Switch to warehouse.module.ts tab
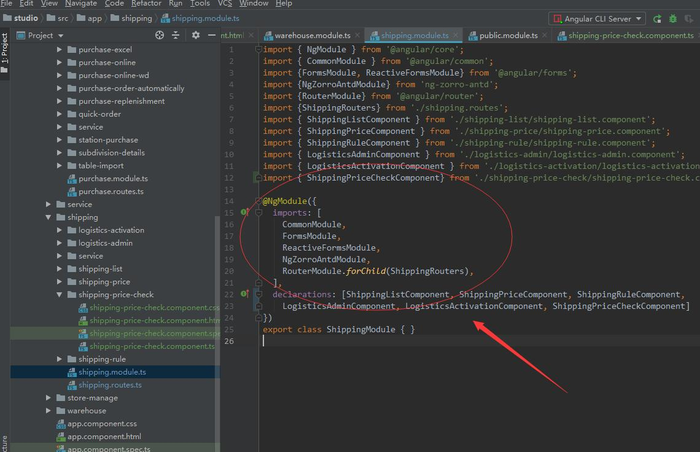This screenshot has width=700, height=452. click(x=312, y=35)
